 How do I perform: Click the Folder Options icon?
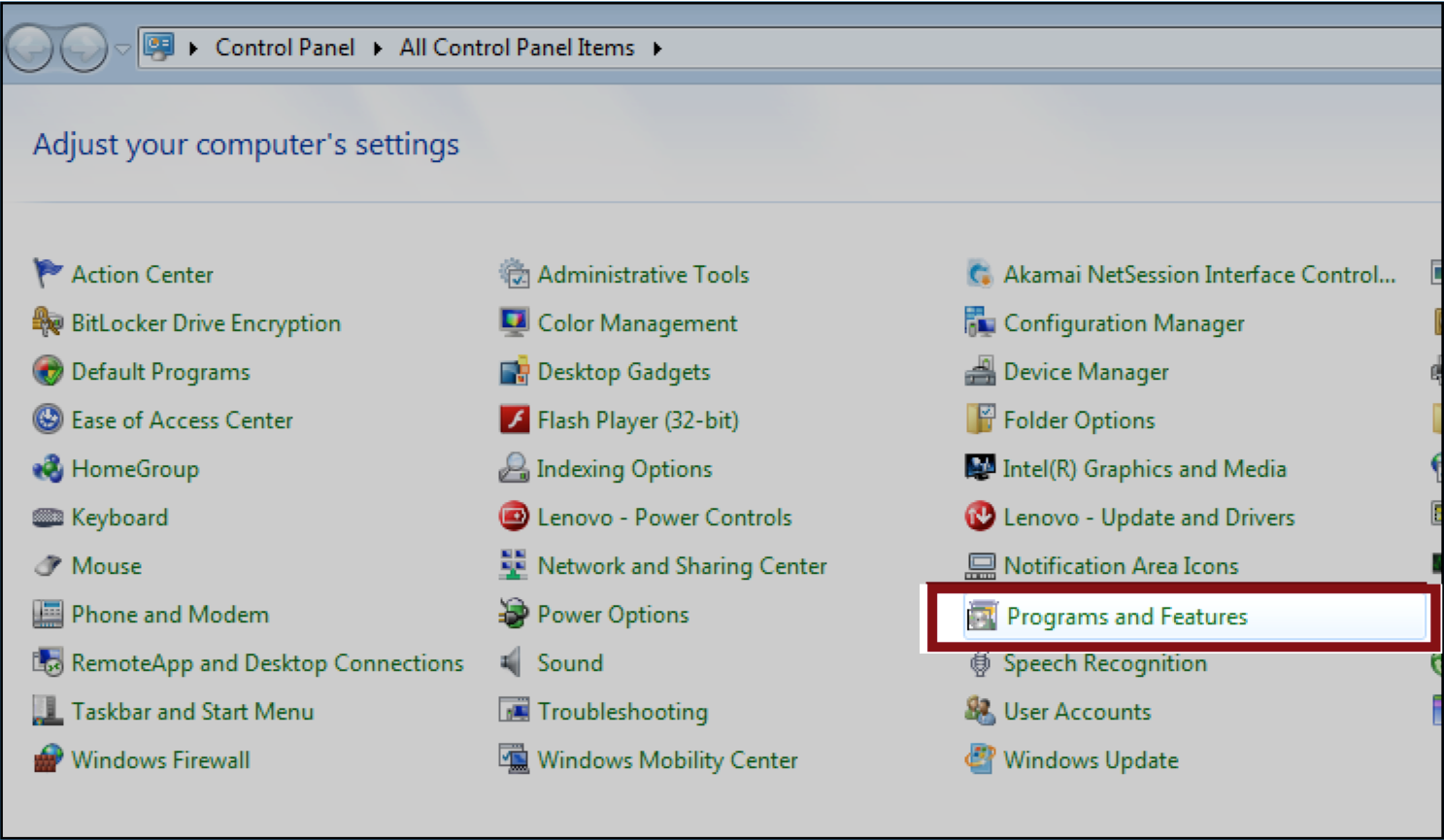980,420
